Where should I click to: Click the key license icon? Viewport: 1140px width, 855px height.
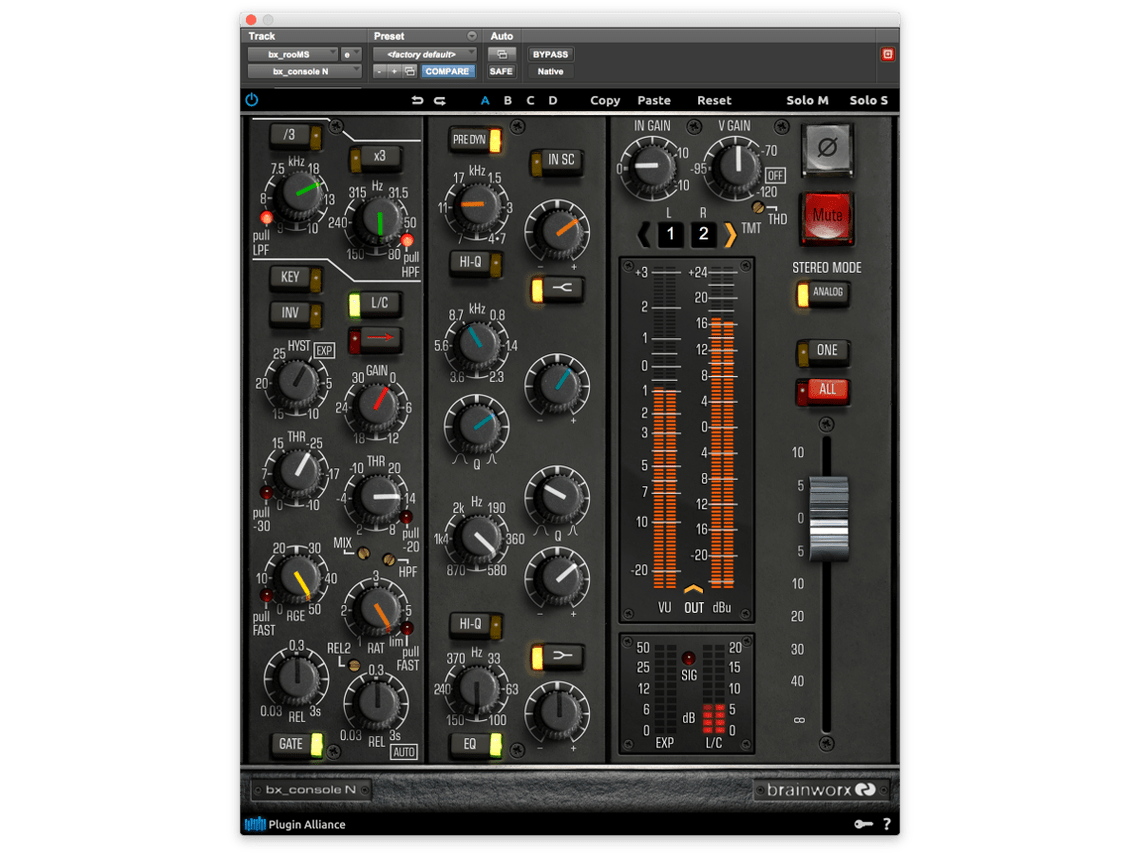[863, 824]
